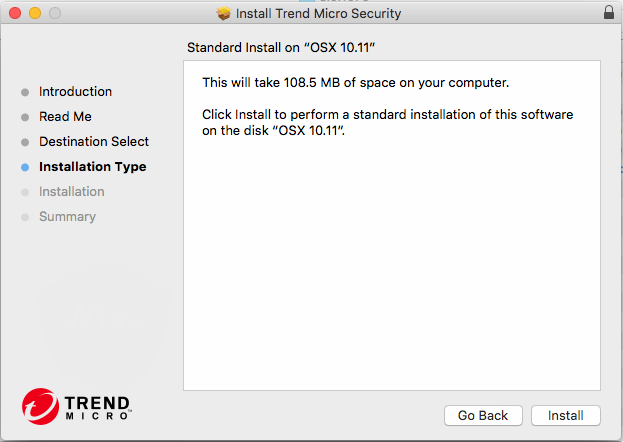Click the Install Trend Micro Security title

tap(318, 13)
